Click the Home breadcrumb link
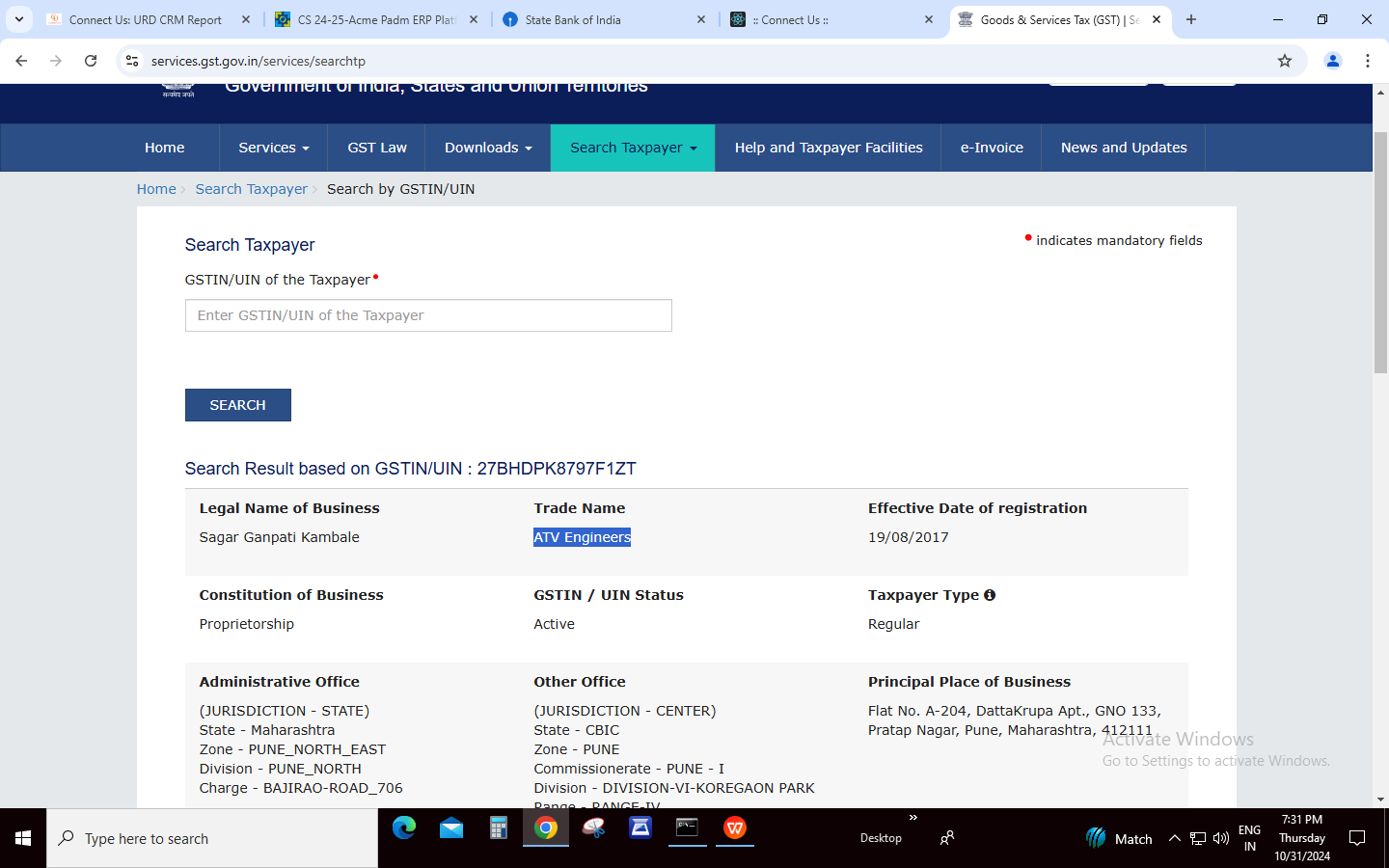 pyautogui.click(x=156, y=189)
